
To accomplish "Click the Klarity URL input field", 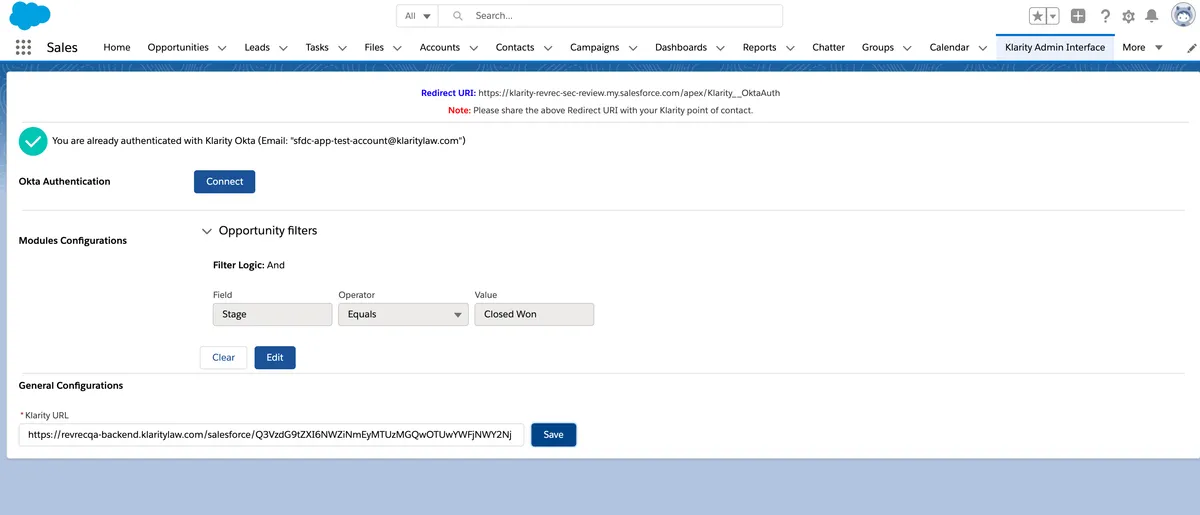I will [x=271, y=435].
